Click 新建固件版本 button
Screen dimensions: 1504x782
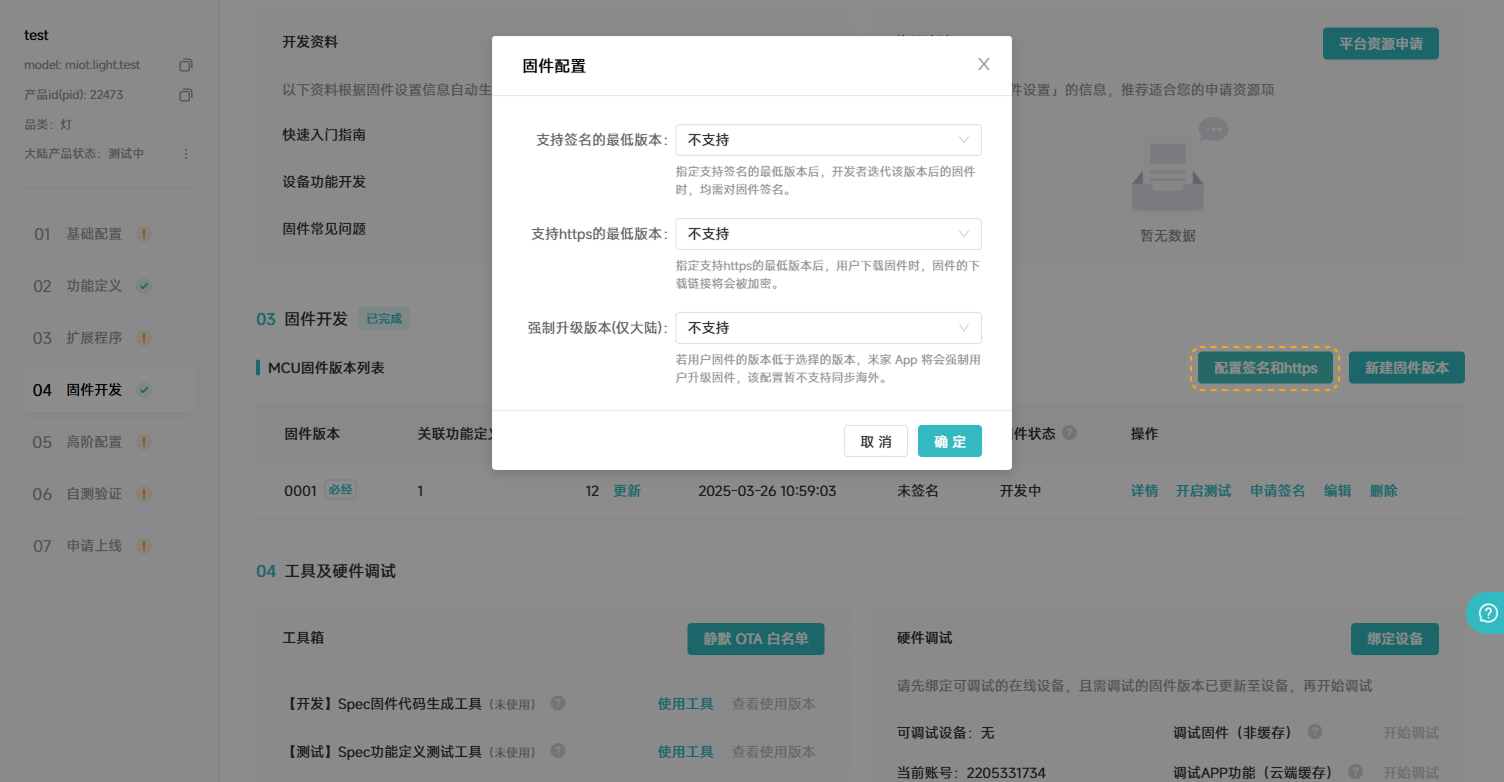pos(1406,367)
